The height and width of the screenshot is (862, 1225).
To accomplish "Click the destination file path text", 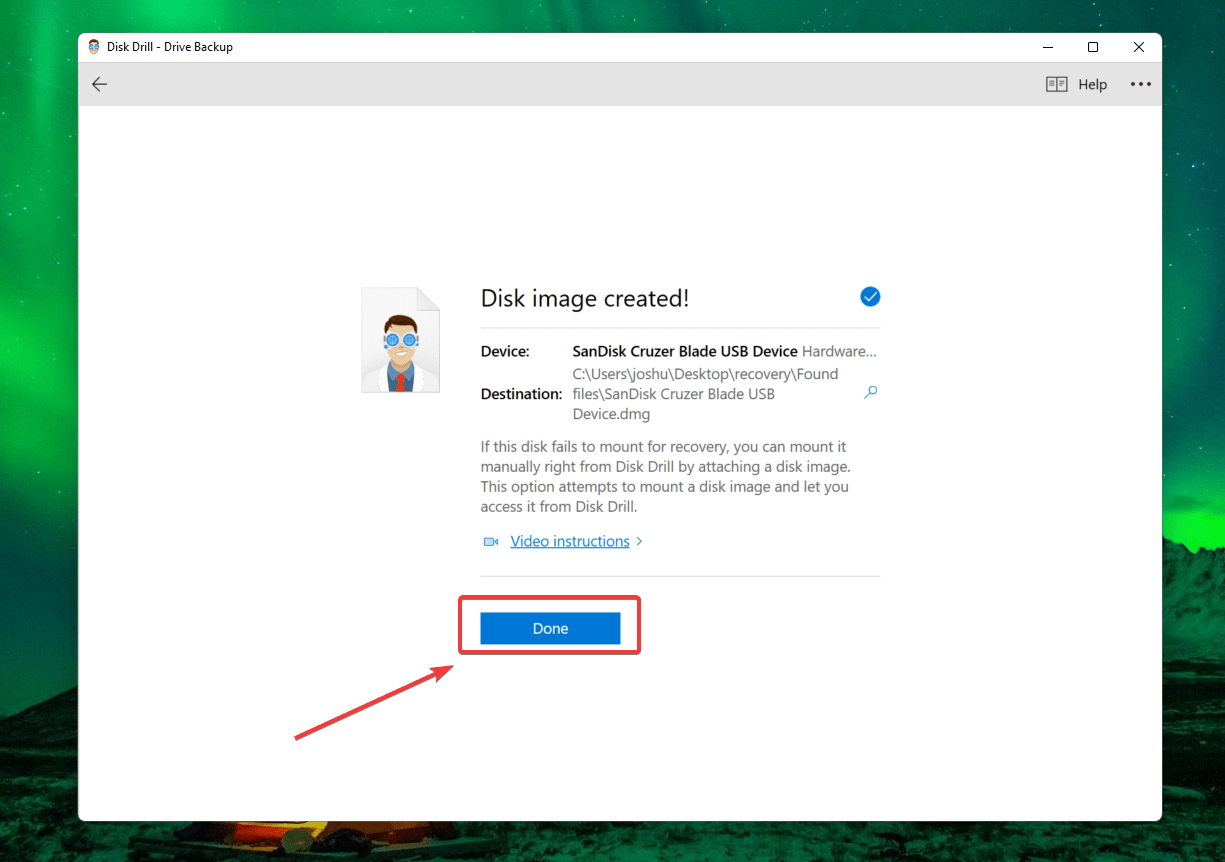I will click(x=706, y=393).
